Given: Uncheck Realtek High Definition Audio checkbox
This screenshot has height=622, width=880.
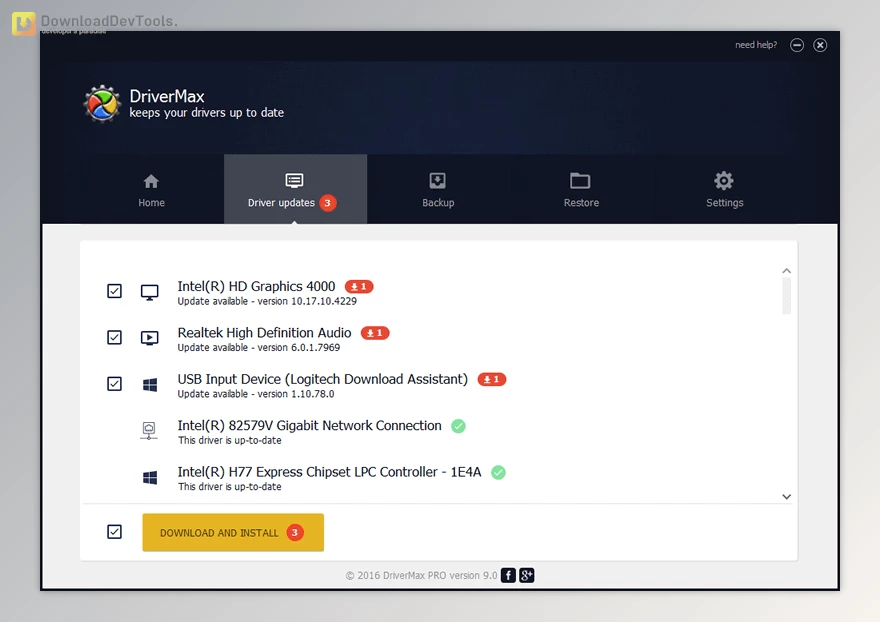Looking at the screenshot, I should [x=114, y=337].
